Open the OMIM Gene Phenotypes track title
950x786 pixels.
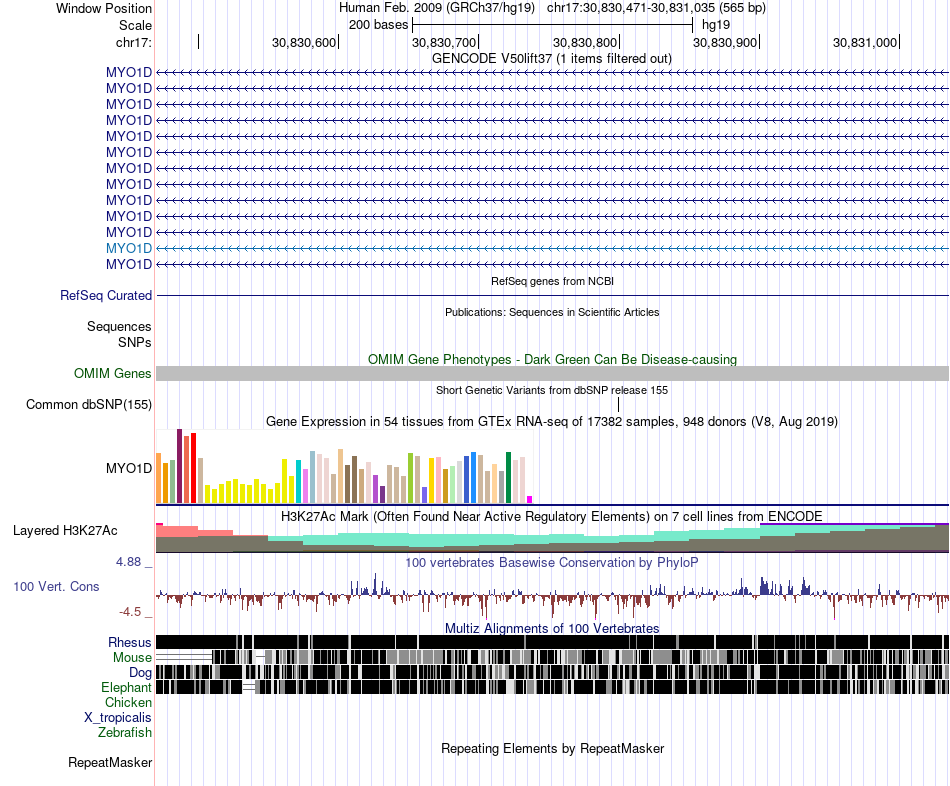(552, 359)
